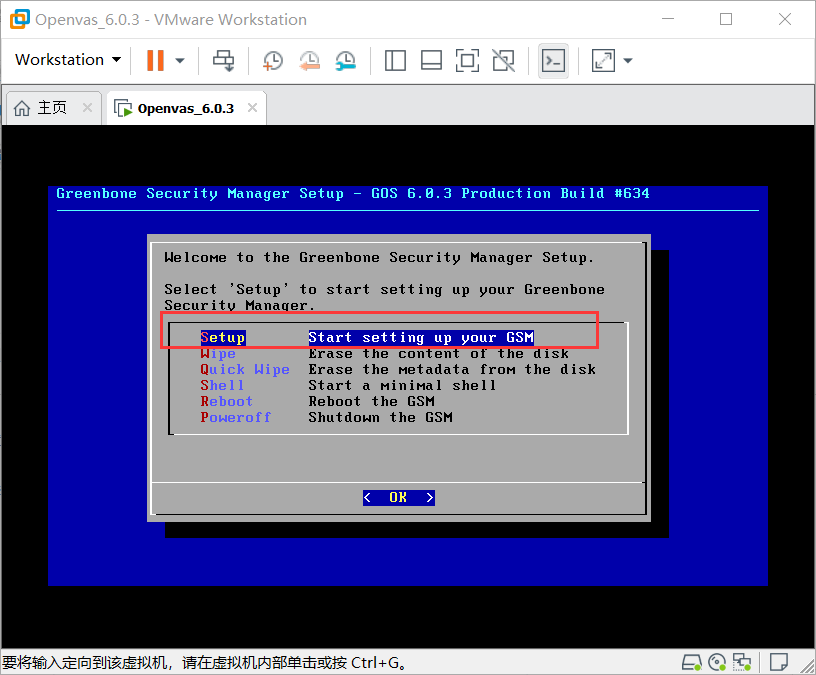Click 'Erase the content of the disk'
The height and width of the screenshot is (675, 816).
pos(439,353)
